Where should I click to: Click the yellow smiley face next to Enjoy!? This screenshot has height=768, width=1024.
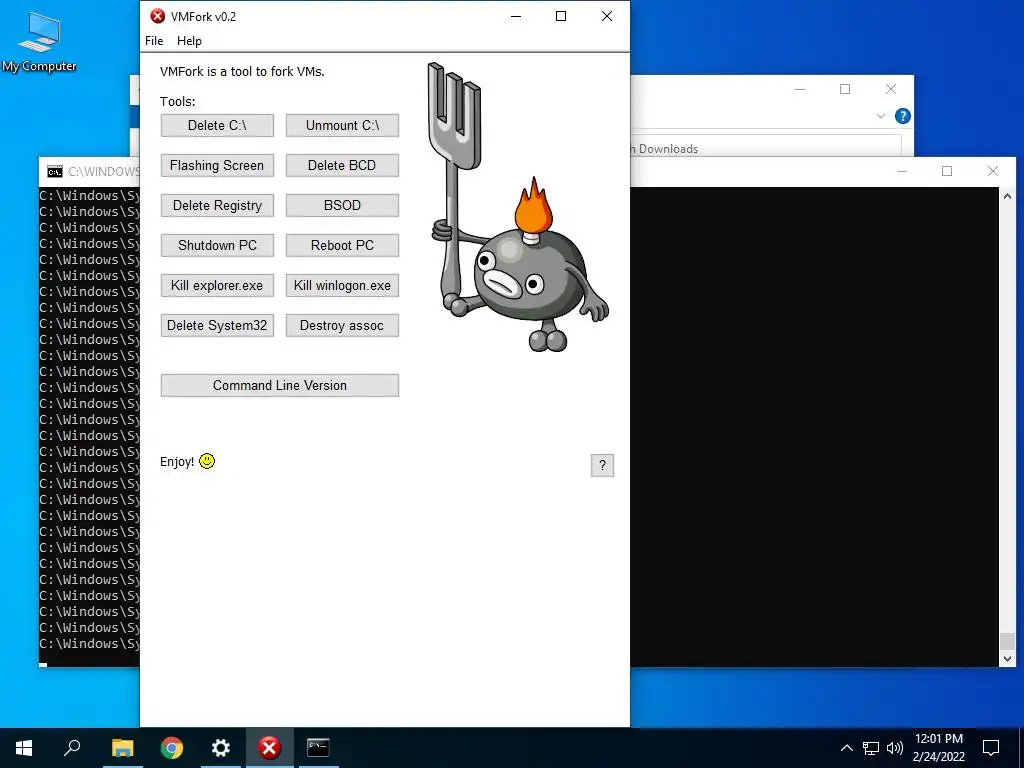tap(207, 461)
